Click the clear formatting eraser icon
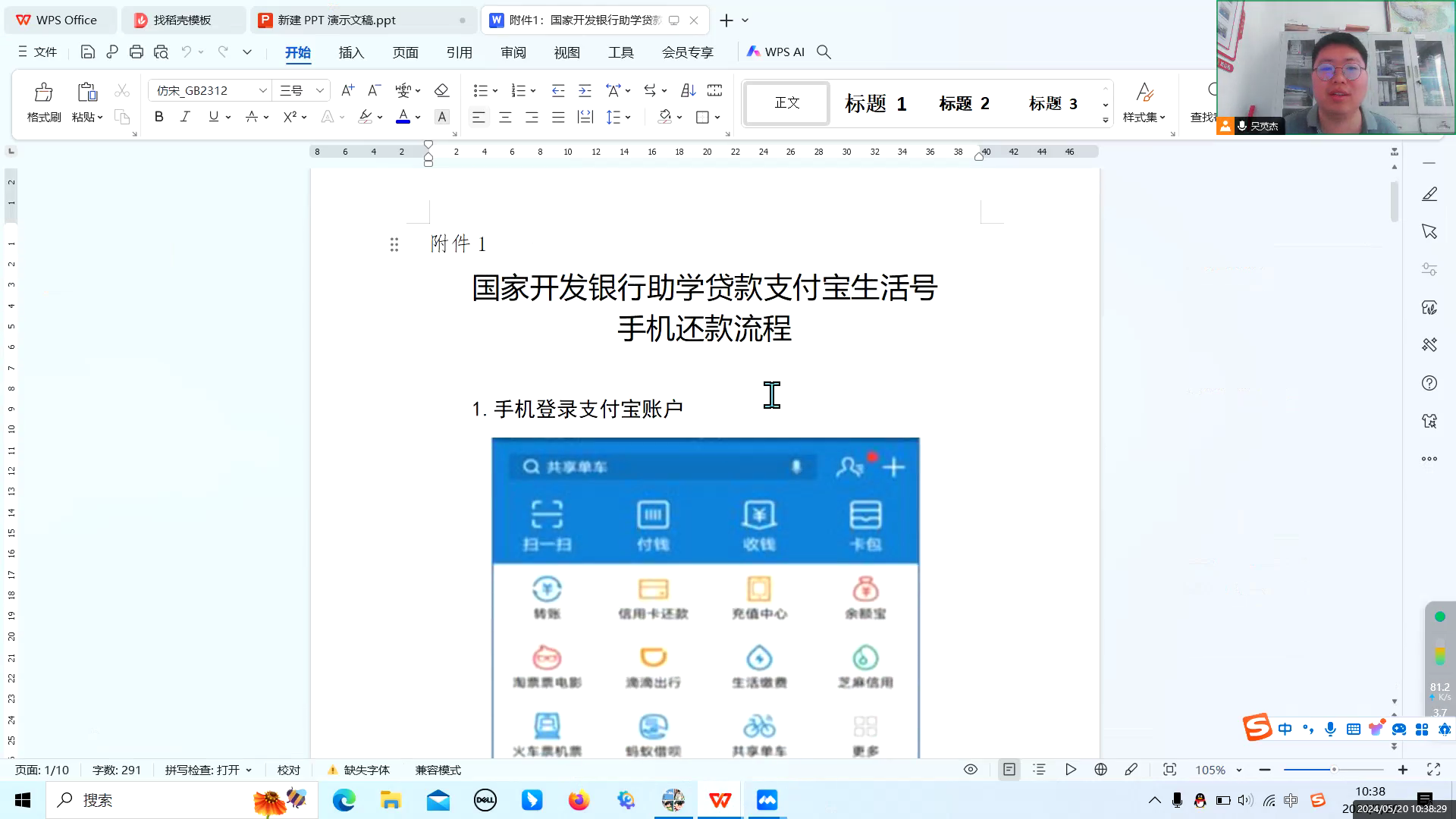1456x819 pixels. click(441, 90)
